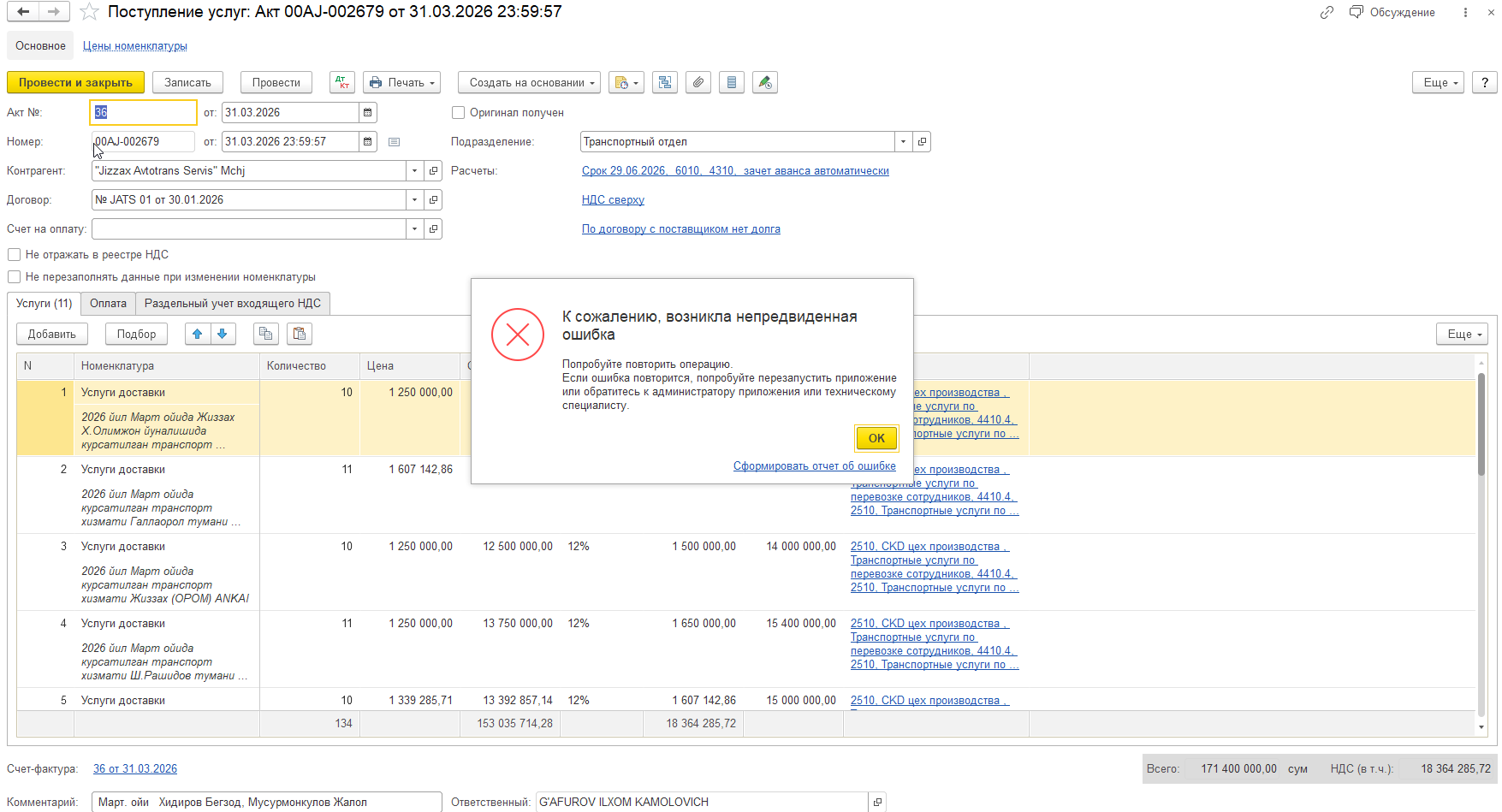
Task: Click OK in the error dialog
Action: (x=877, y=438)
